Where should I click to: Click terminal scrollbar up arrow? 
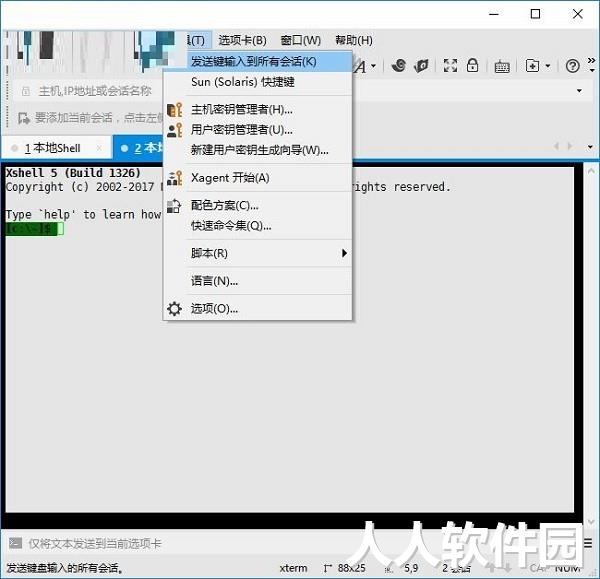[x=591, y=171]
